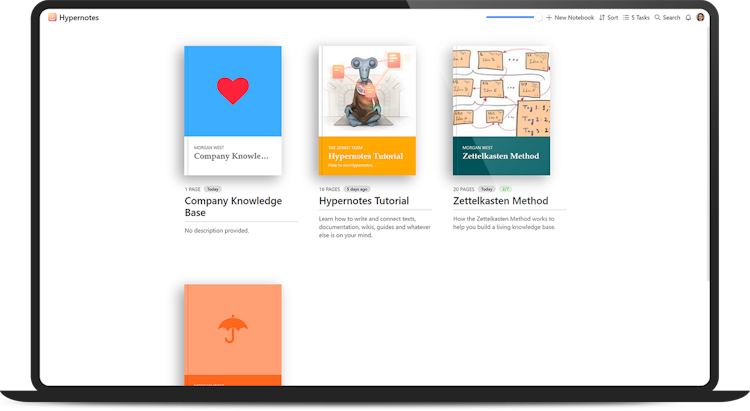
Task: Open the Zettelkasten Method notebook cover
Action: tap(501, 111)
